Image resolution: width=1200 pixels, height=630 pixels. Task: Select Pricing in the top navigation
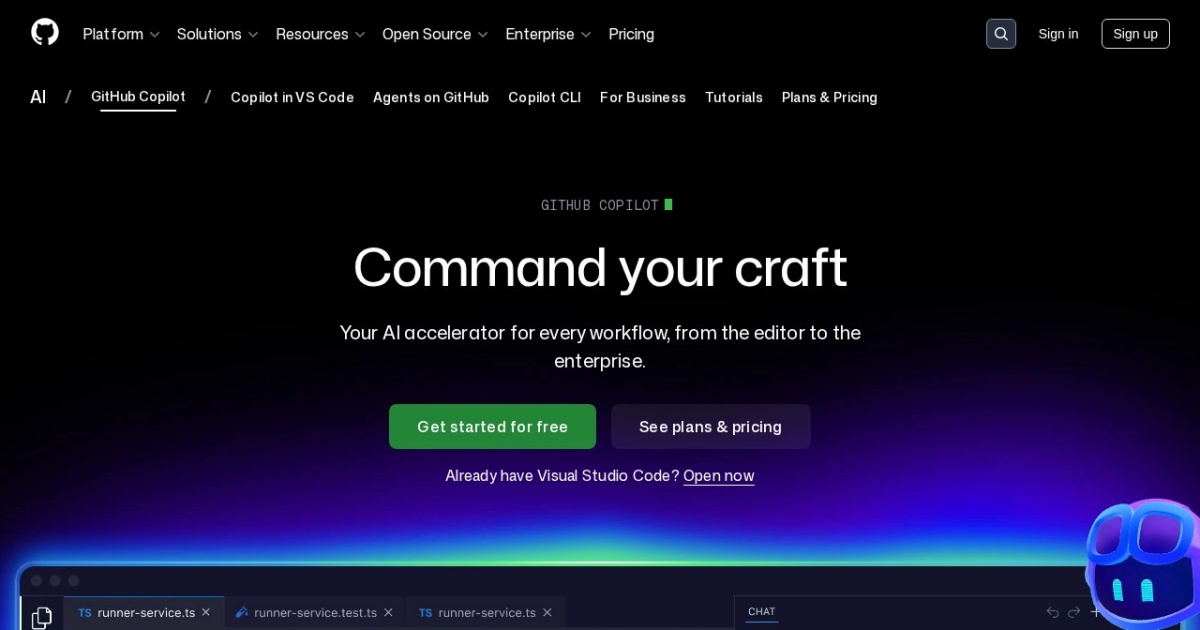point(631,34)
